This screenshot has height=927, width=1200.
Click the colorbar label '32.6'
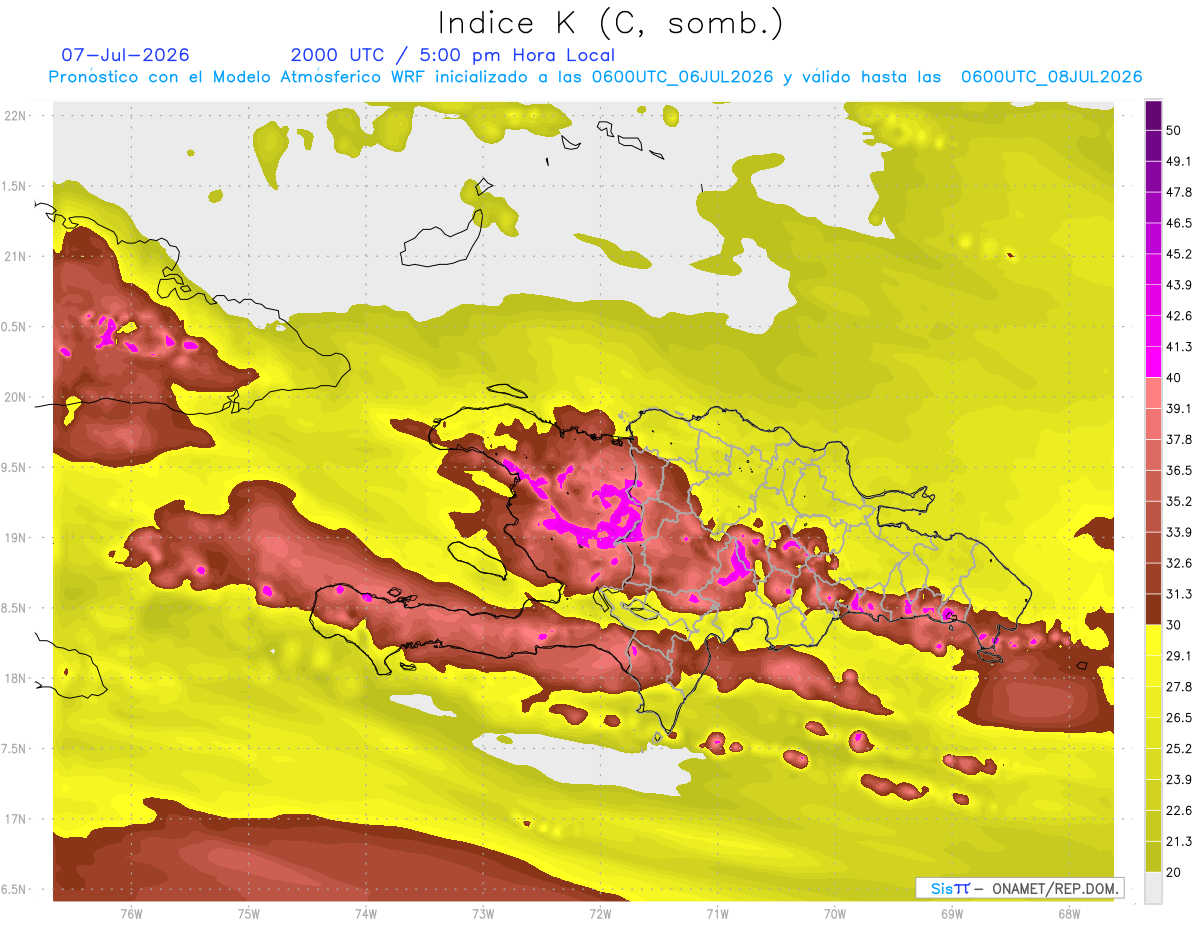(x=1179, y=563)
